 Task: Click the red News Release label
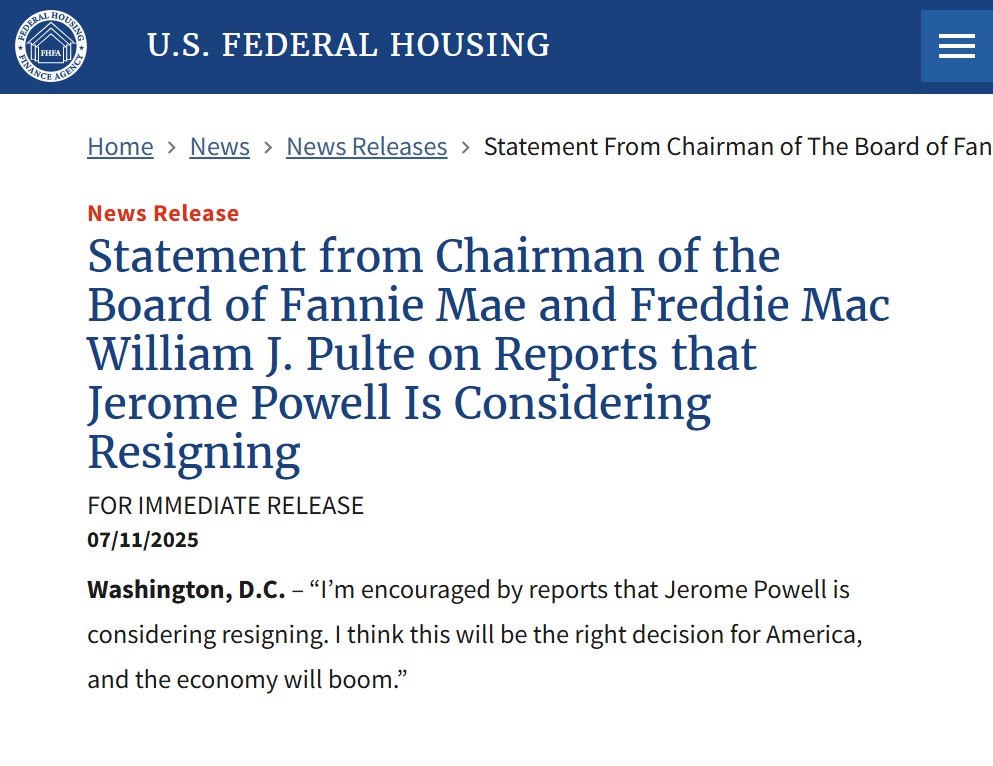[x=163, y=213]
